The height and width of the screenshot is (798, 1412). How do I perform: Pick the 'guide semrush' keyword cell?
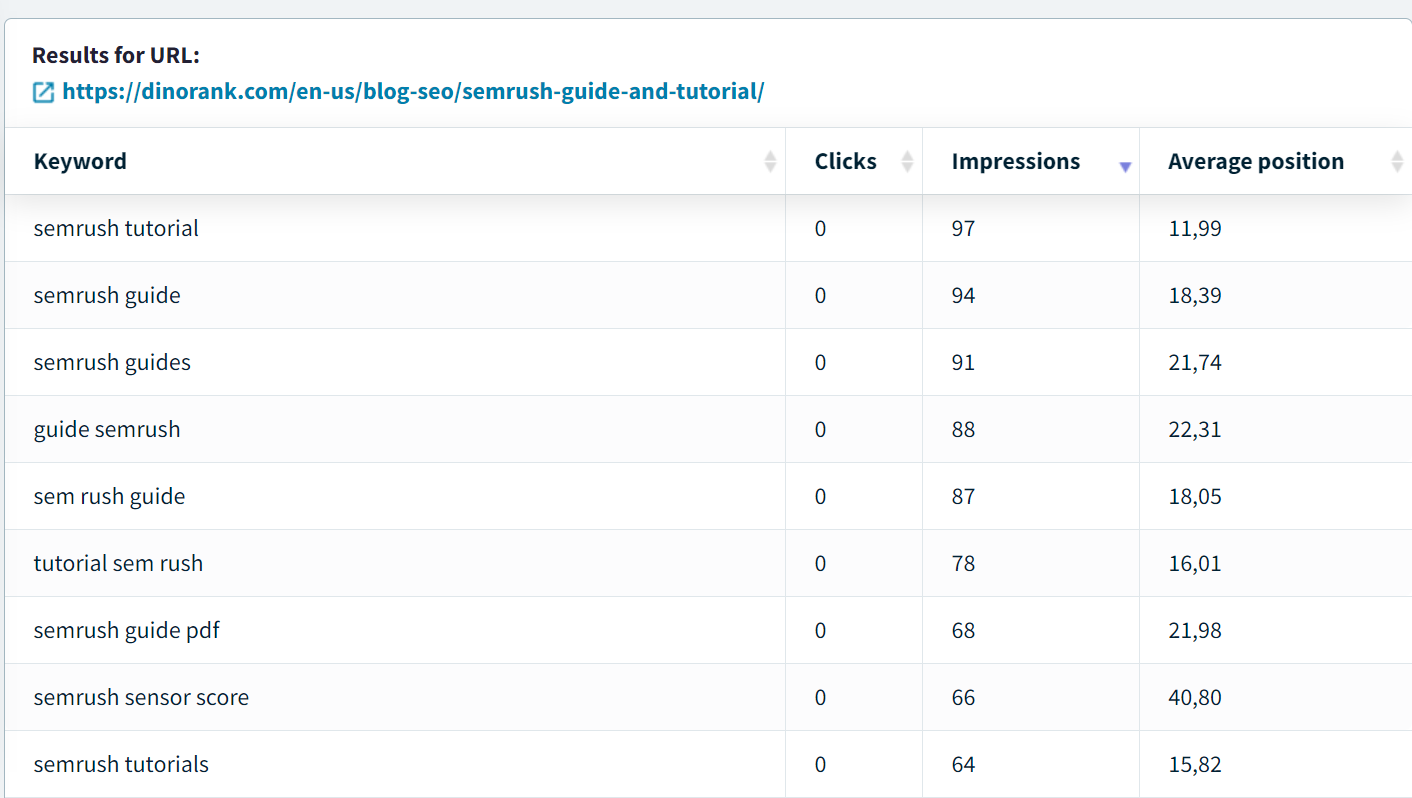[x=107, y=429]
